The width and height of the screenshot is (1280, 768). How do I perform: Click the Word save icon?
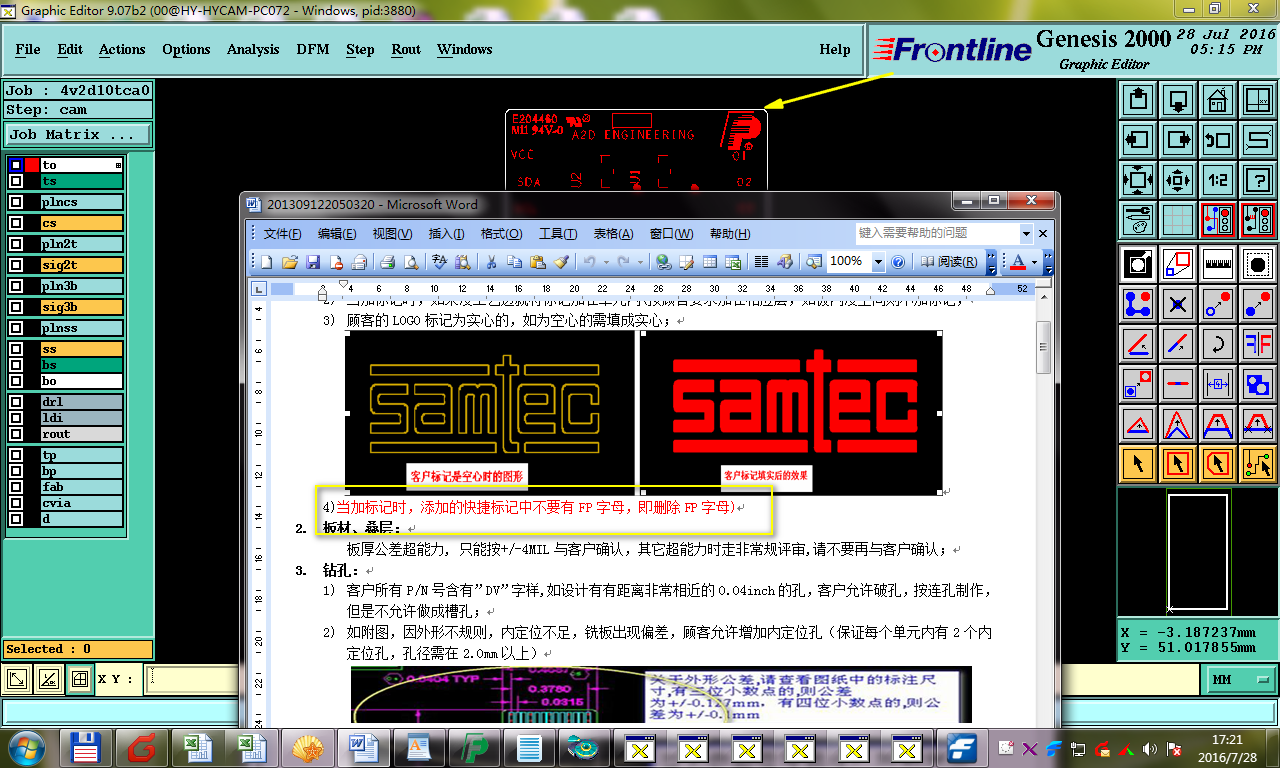tap(313, 262)
